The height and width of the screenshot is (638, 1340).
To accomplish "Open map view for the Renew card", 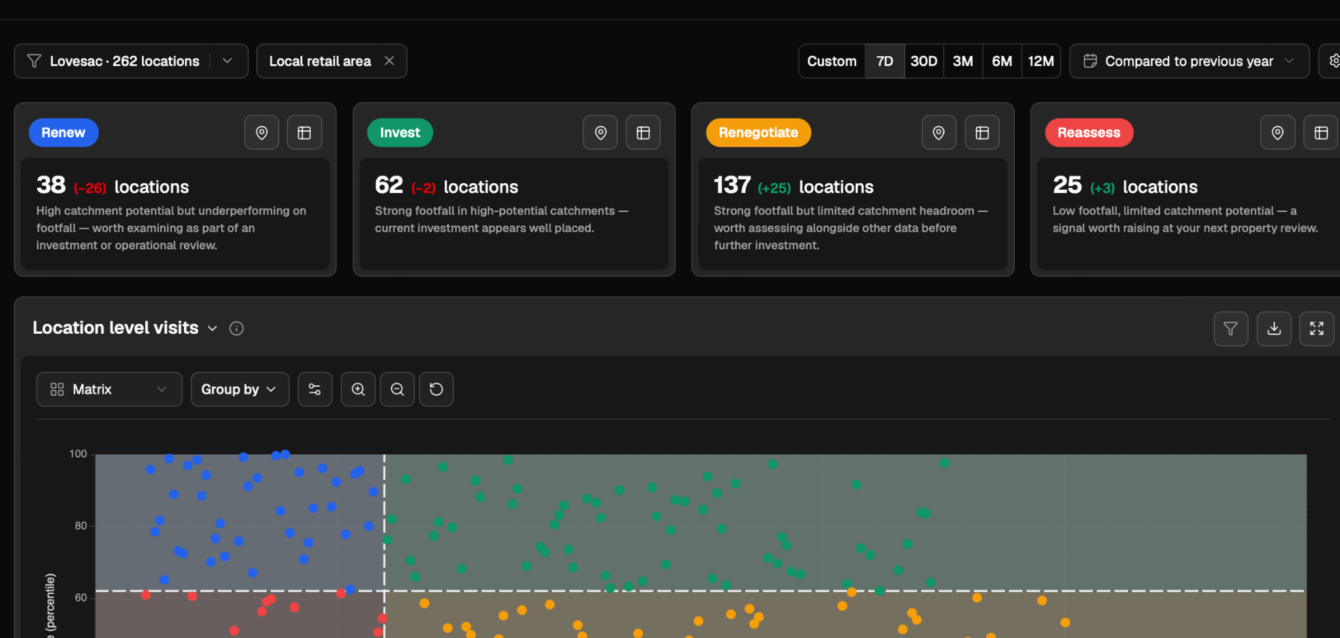I will pyautogui.click(x=262, y=133).
